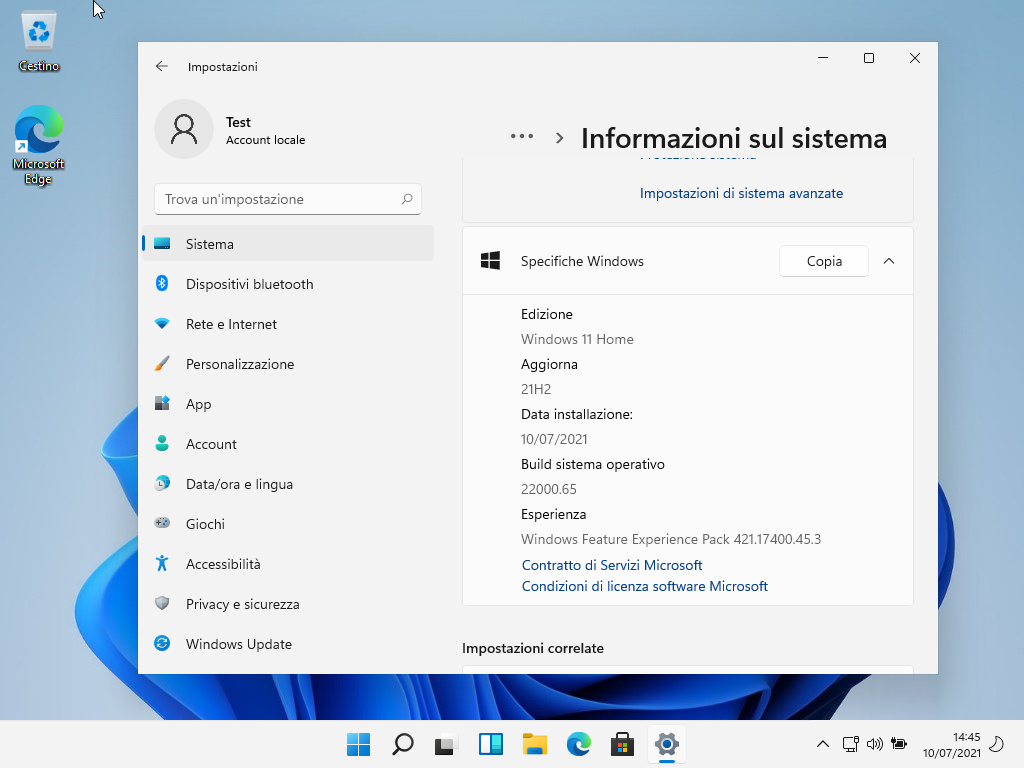
Task: Click the magnifier icon in search box
Action: coord(407,199)
